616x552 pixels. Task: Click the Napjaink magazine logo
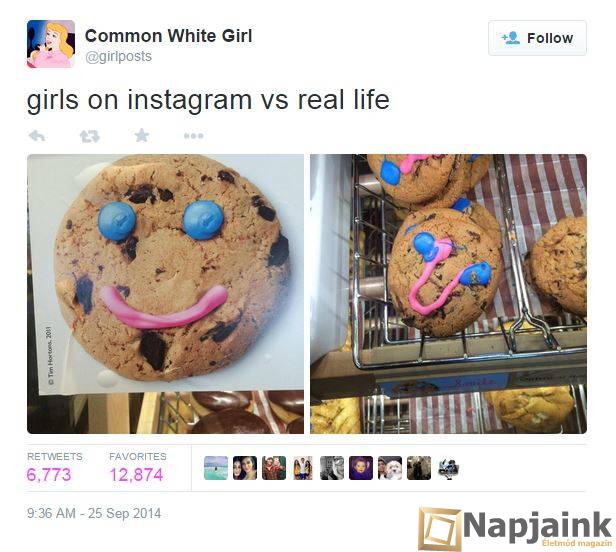click(x=516, y=528)
